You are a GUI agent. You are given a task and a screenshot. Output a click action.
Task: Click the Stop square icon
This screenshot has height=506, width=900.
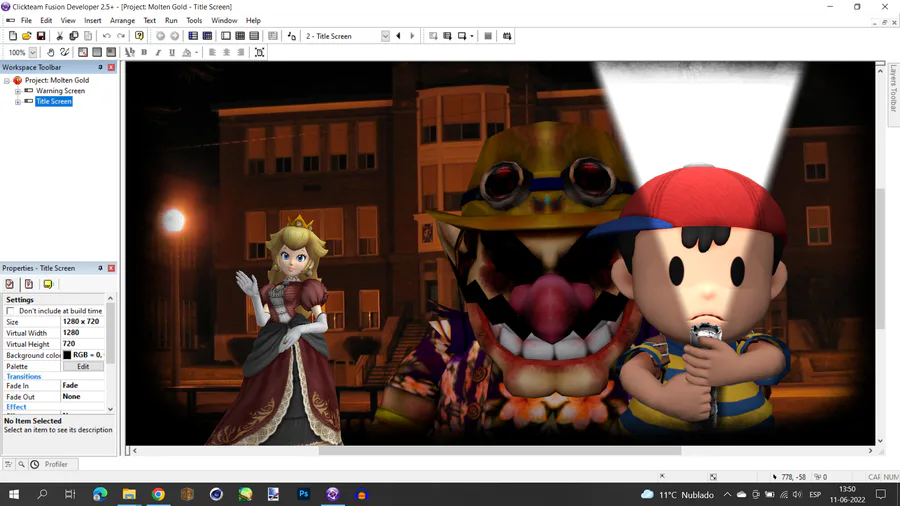(x=488, y=36)
